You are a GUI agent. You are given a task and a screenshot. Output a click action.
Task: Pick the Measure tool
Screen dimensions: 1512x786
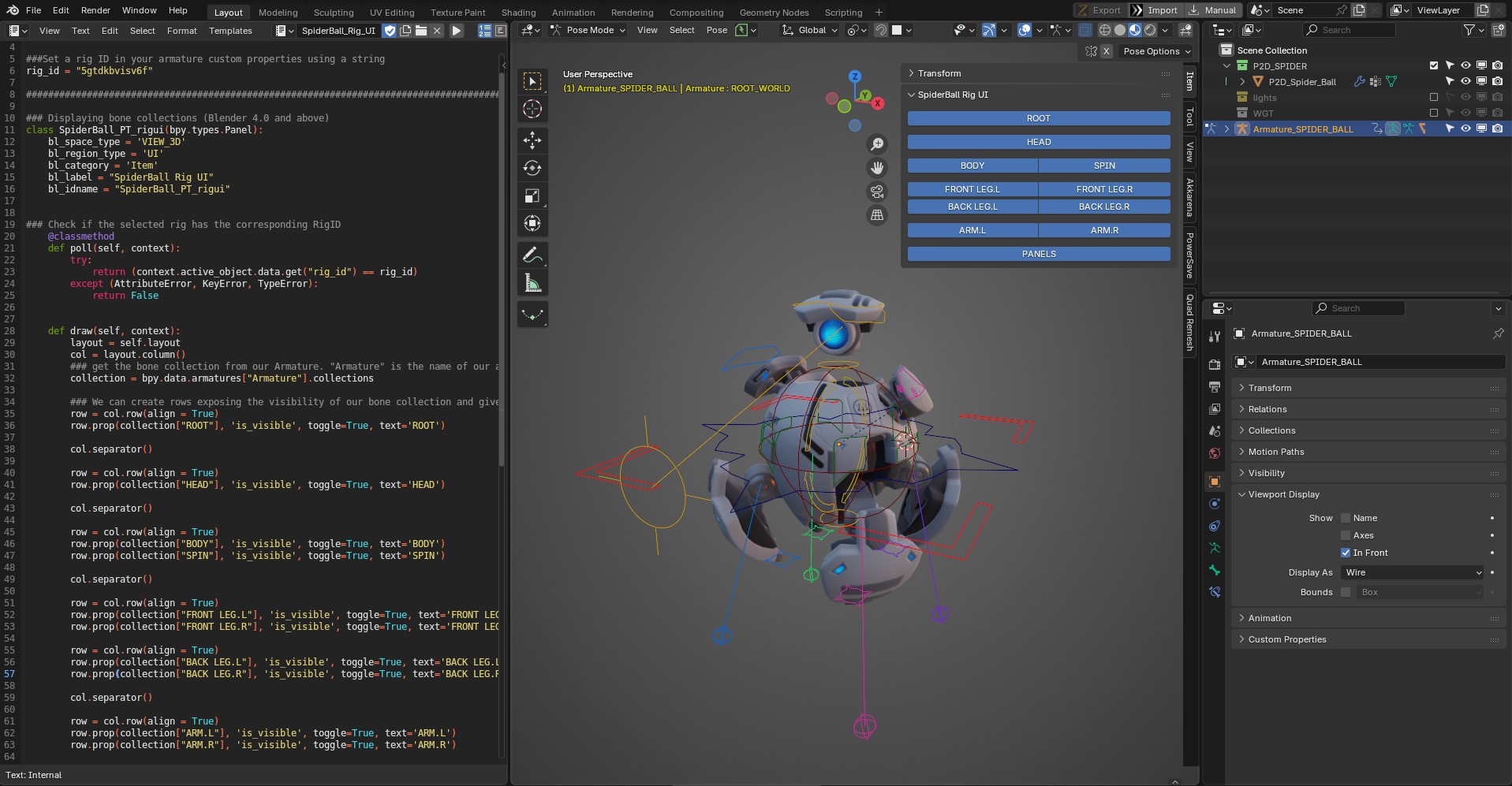532,283
